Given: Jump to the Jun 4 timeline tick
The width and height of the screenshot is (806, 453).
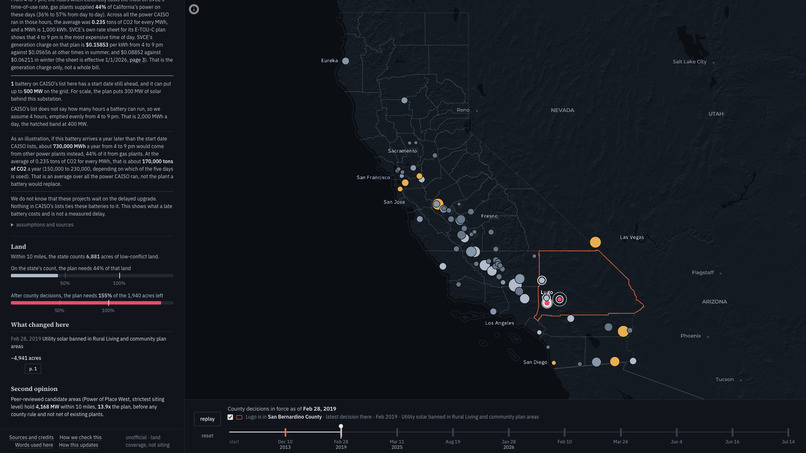Looking at the screenshot, I should click(x=676, y=433).
